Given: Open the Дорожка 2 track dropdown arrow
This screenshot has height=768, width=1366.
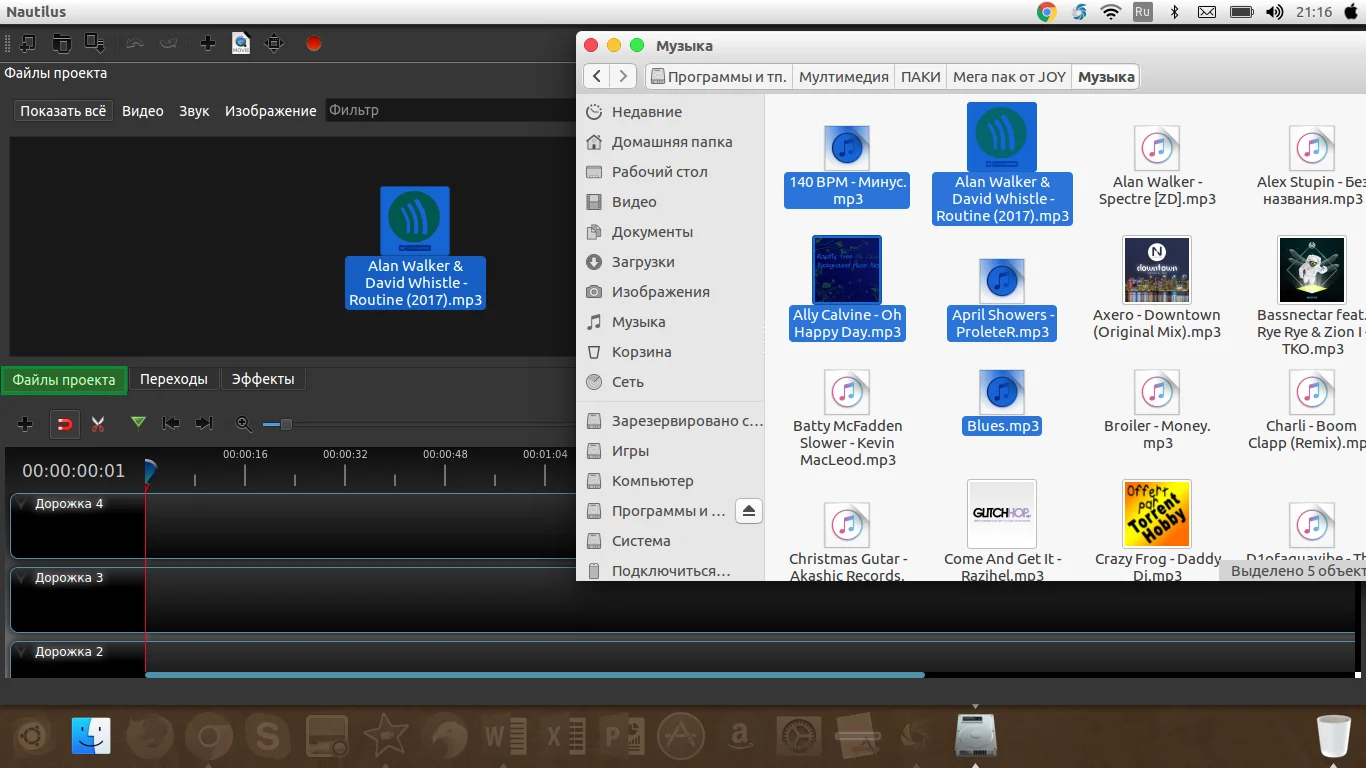Looking at the screenshot, I should pos(22,652).
